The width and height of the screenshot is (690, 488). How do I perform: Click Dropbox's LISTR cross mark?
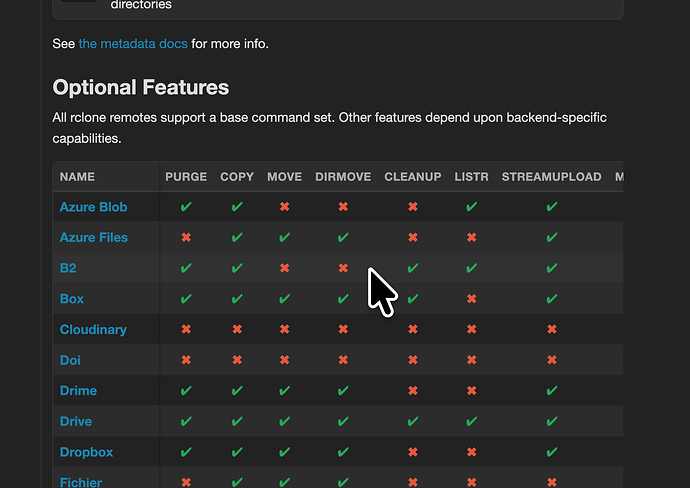472,452
